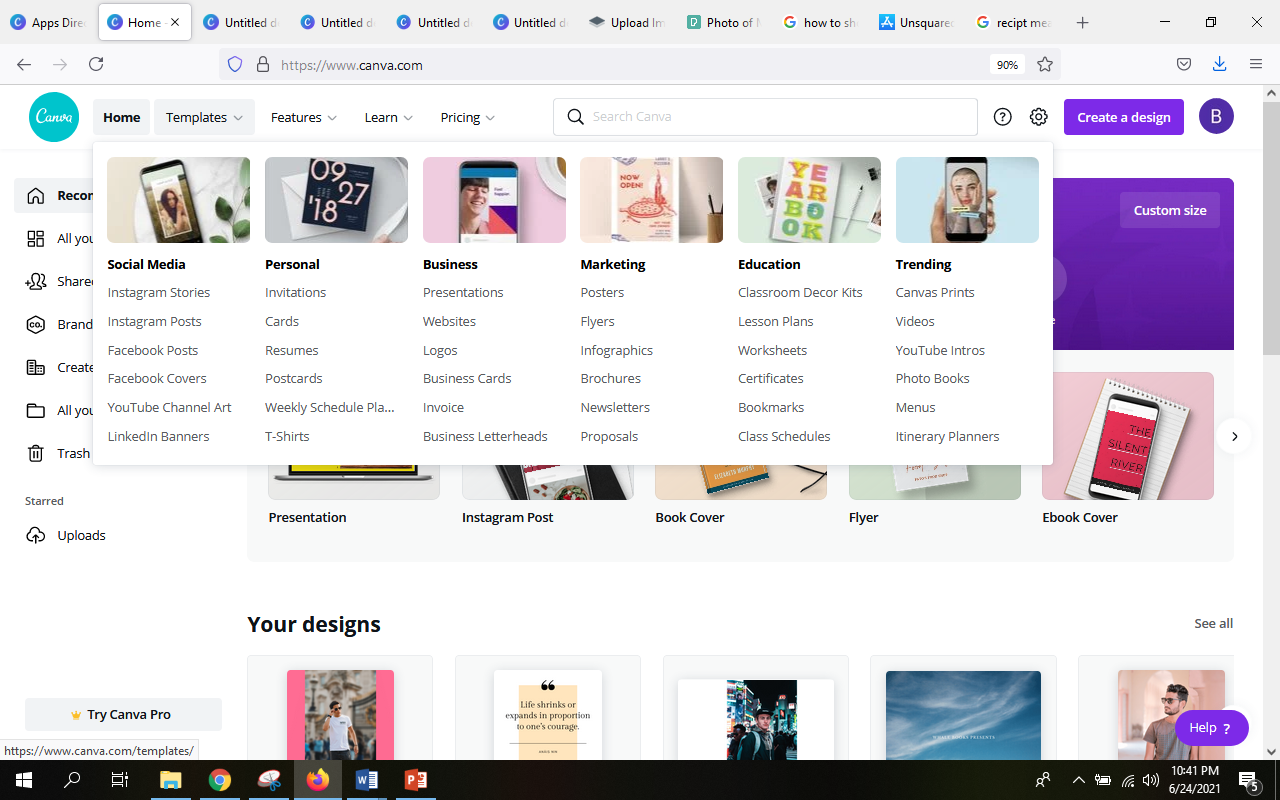Click the volume speaker tray icon
This screenshot has height=800, width=1280.
[x=1151, y=780]
